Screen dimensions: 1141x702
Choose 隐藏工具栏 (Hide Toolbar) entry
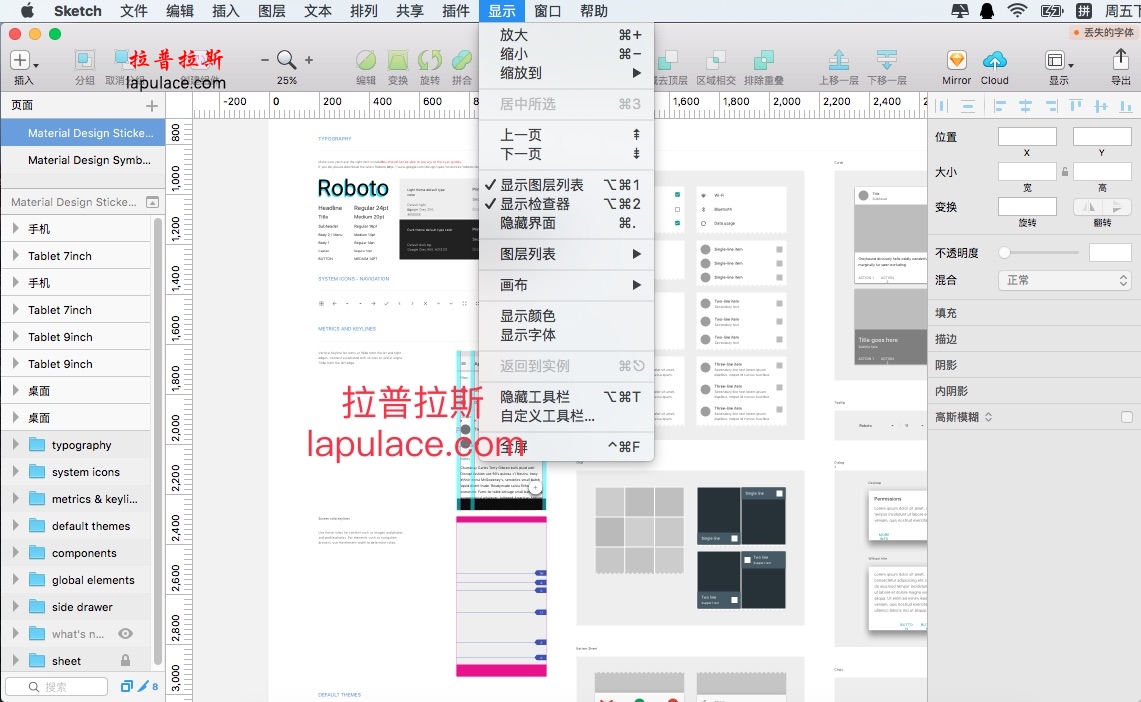pyautogui.click(x=566, y=397)
